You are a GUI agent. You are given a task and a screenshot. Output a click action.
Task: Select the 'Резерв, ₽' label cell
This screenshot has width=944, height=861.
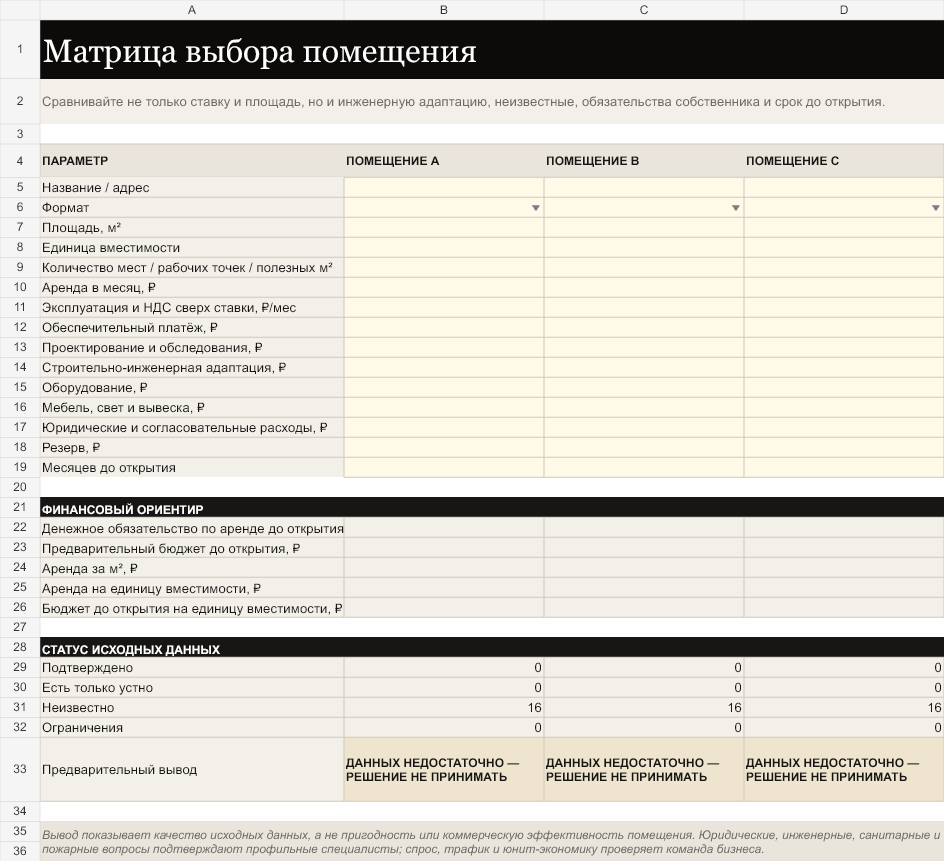point(192,447)
